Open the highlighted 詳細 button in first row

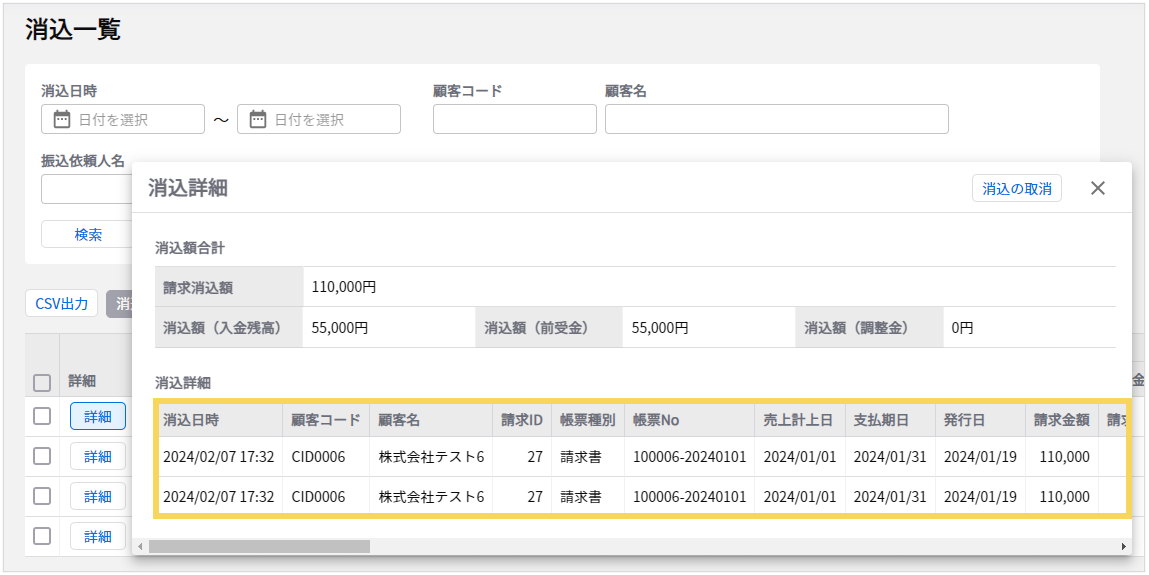(x=97, y=417)
